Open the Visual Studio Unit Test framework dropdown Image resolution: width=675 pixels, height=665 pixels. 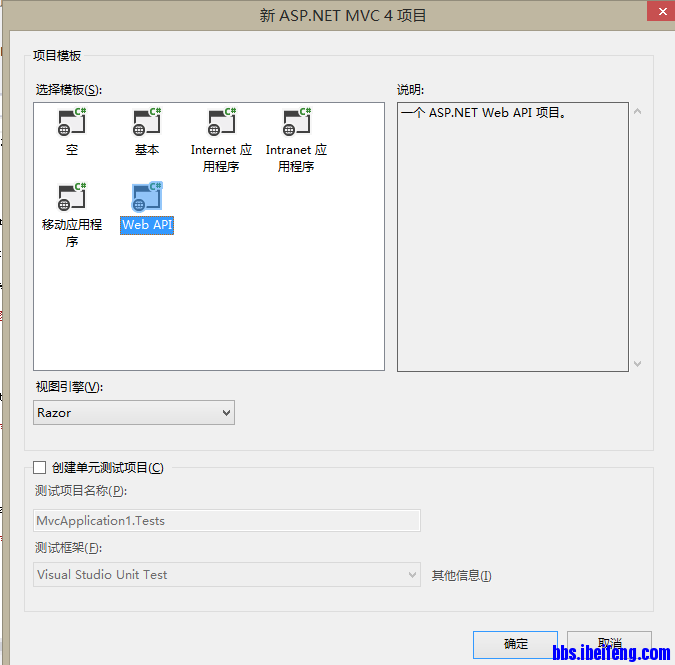click(x=226, y=574)
